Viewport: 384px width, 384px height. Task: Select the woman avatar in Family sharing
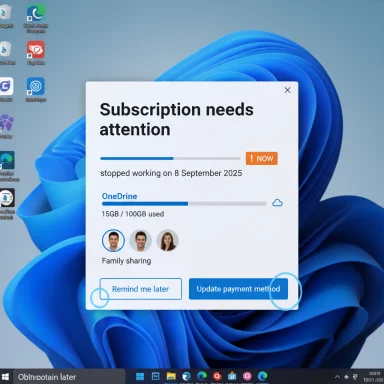pyautogui.click(x=168, y=240)
